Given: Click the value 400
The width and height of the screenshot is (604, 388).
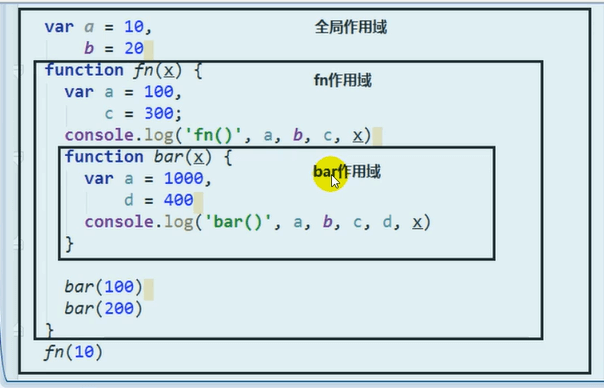Looking at the screenshot, I should tap(178, 200).
